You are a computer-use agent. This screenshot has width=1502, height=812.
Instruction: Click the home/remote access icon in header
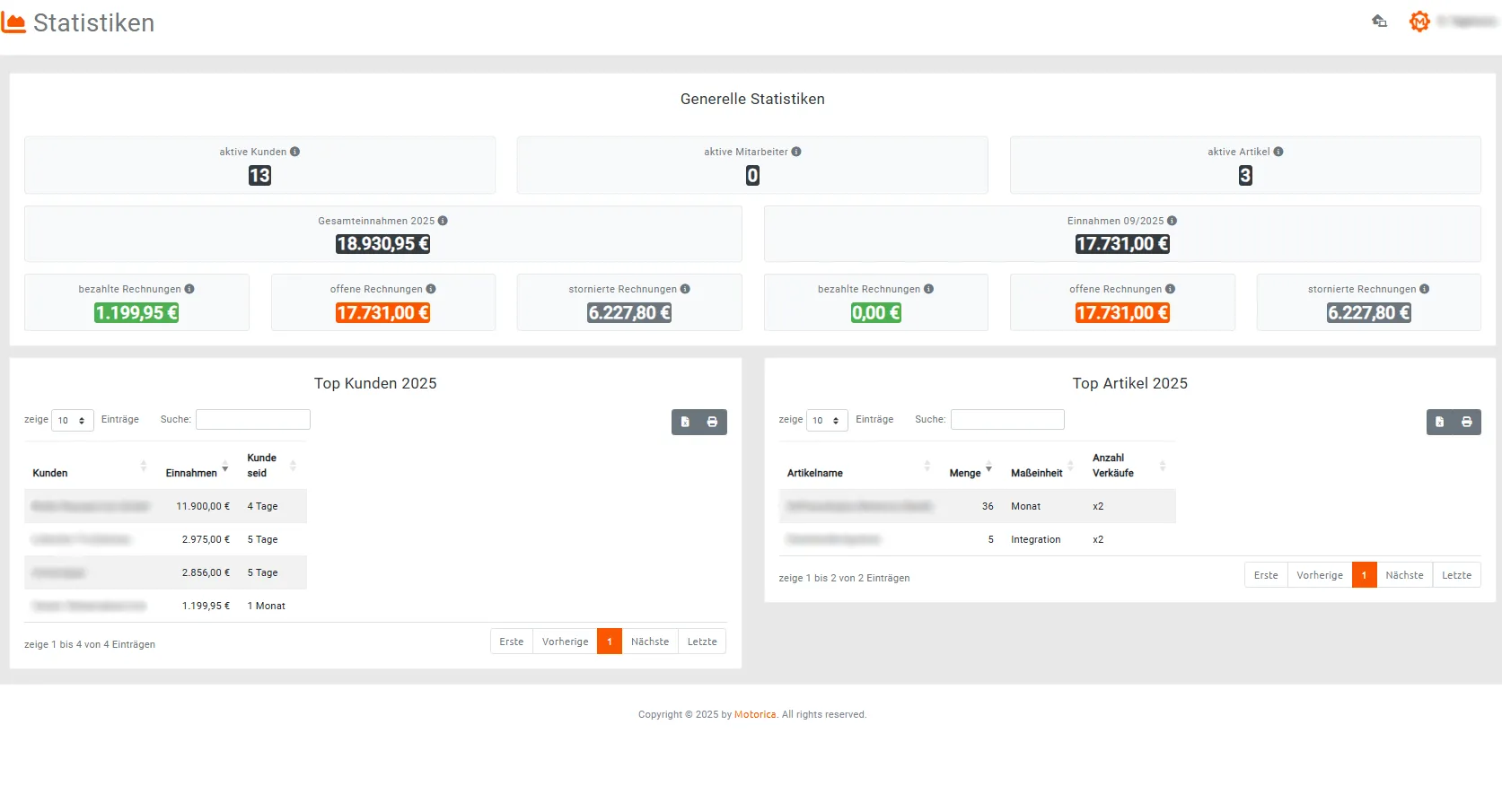[1379, 21]
